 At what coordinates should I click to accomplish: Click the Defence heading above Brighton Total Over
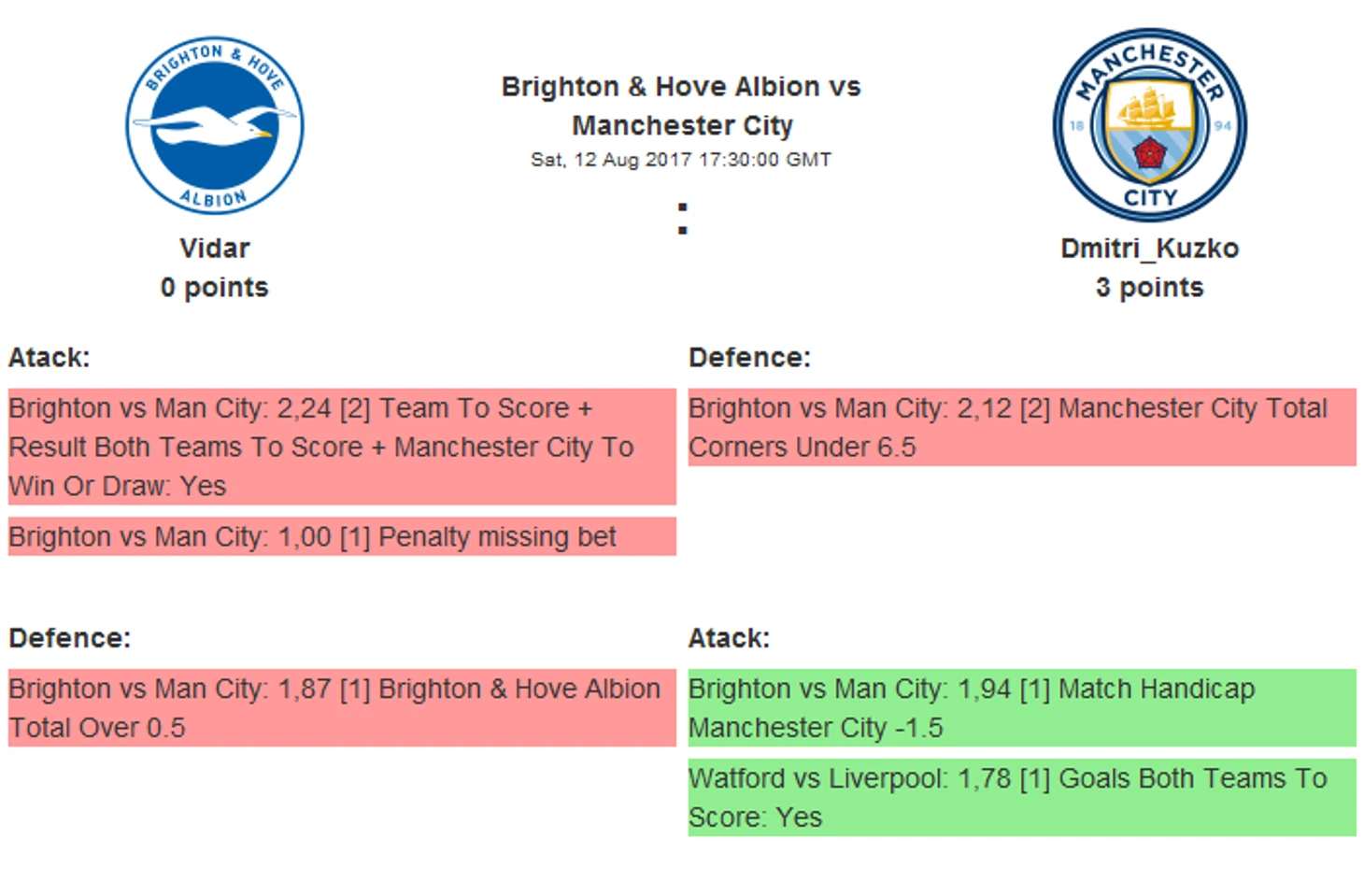[x=70, y=638]
